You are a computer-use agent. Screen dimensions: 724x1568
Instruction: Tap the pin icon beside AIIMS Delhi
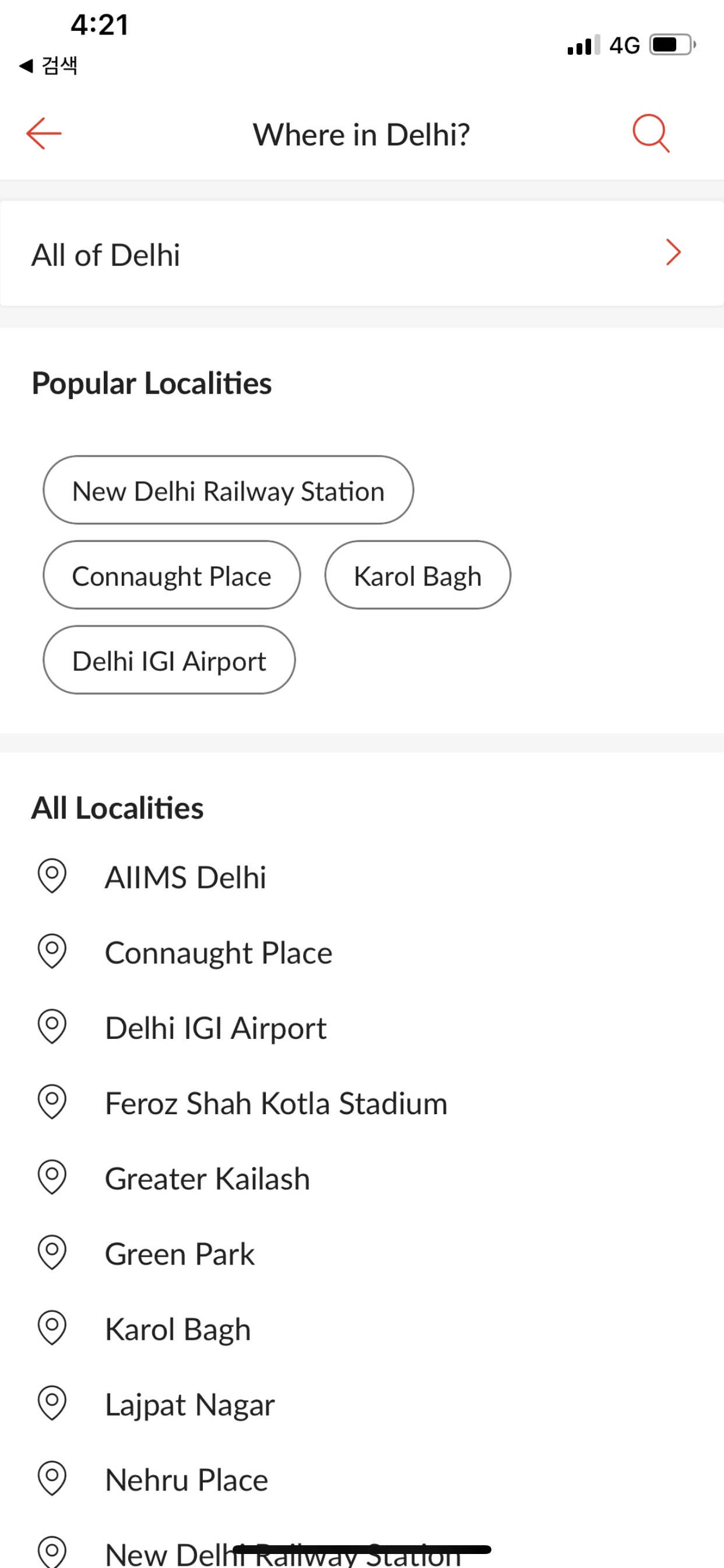coord(52,876)
